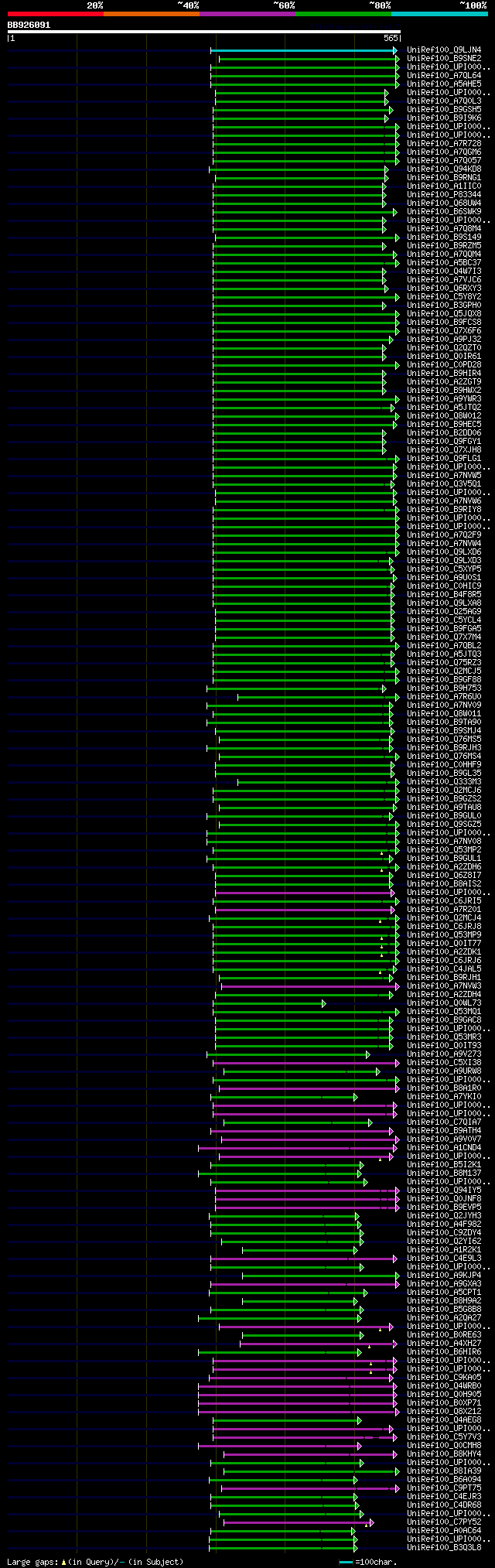495x1568 pixels.
Task: Select subject label UniRef100_A7YKI0
Action: pyautogui.click(x=444, y=1097)
